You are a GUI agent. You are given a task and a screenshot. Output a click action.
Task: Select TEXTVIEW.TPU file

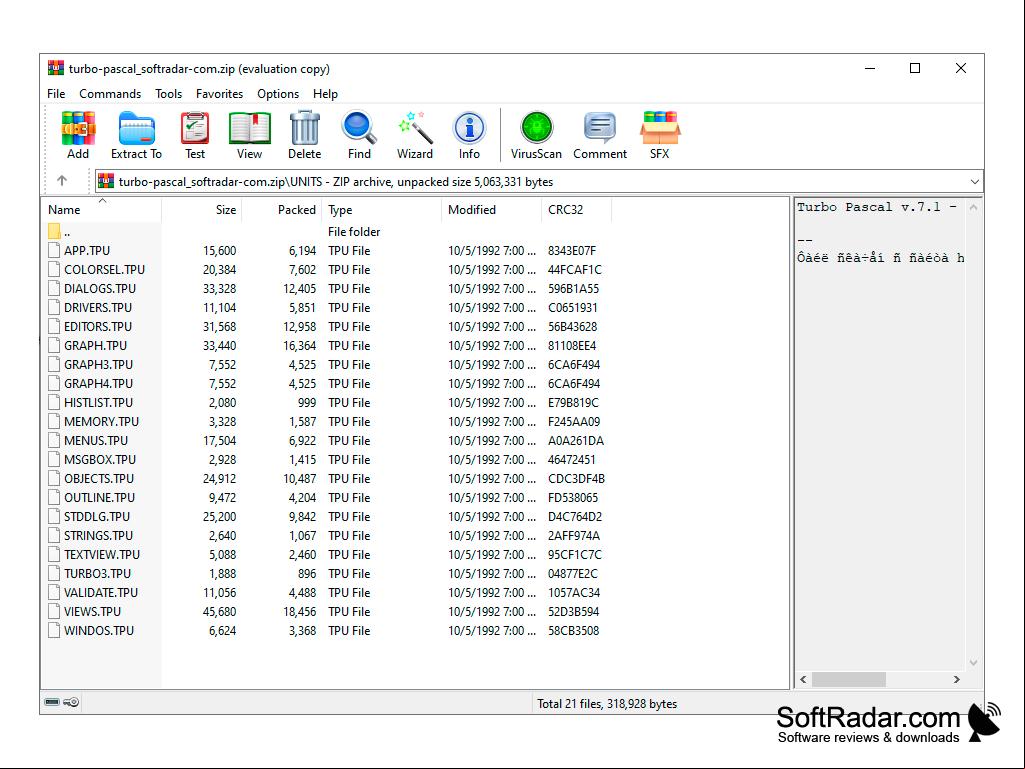pyautogui.click(x=102, y=554)
